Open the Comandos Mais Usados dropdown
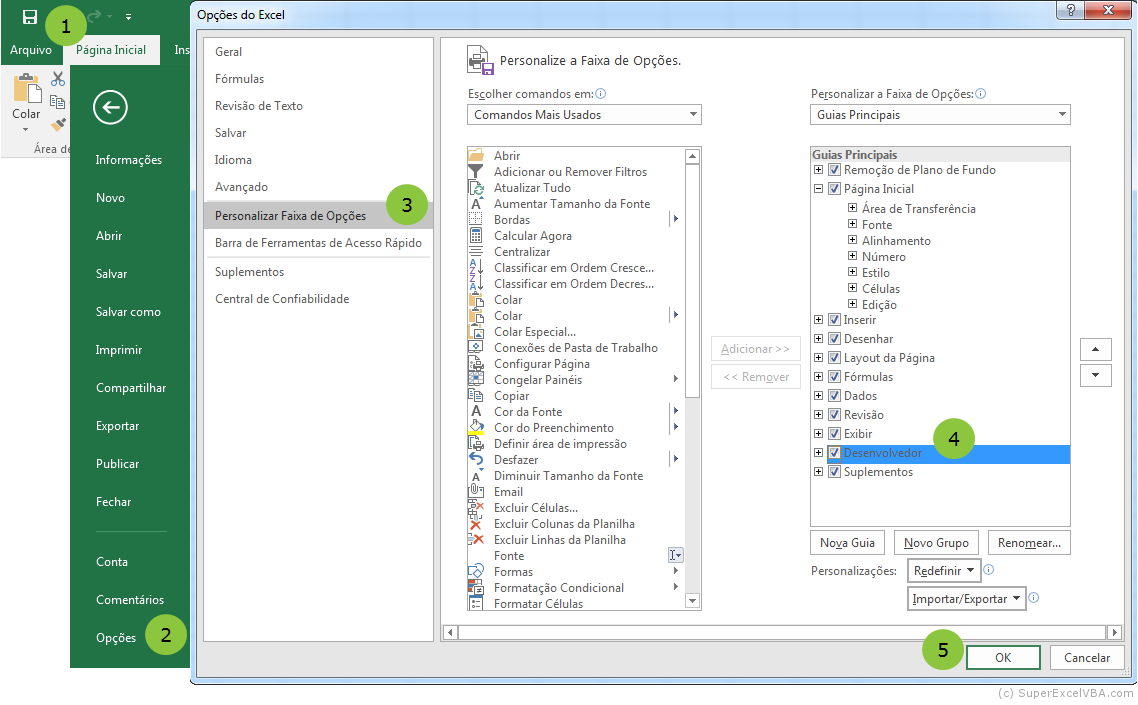1138x705 pixels. click(x=584, y=115)
